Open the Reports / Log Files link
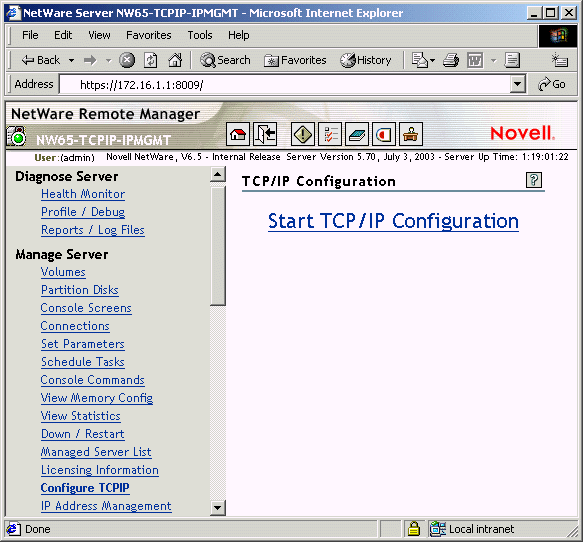The height and width of the screenshot is (542, 583). tap(93, 230)
